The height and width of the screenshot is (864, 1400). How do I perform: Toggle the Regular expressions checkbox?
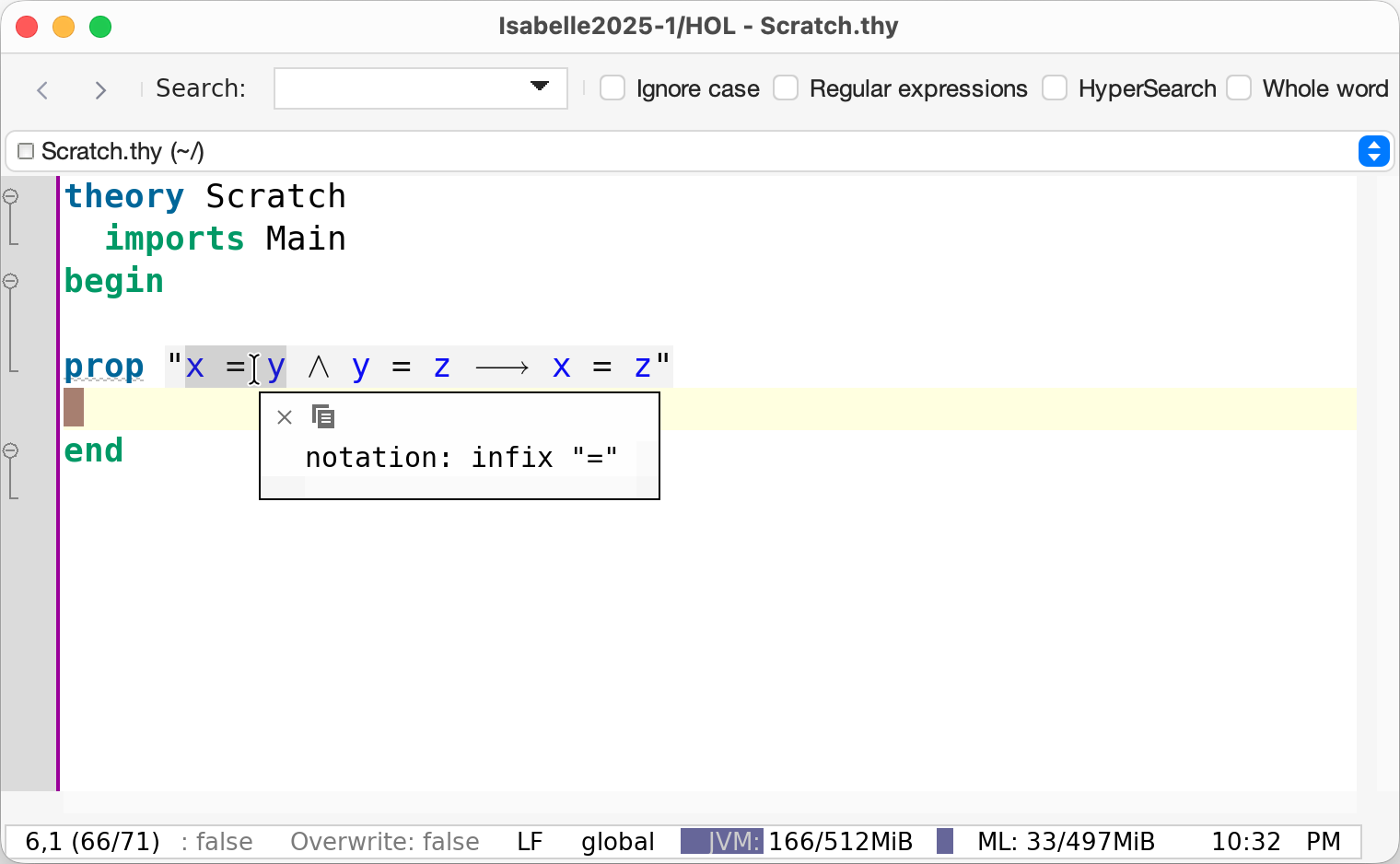786,88
